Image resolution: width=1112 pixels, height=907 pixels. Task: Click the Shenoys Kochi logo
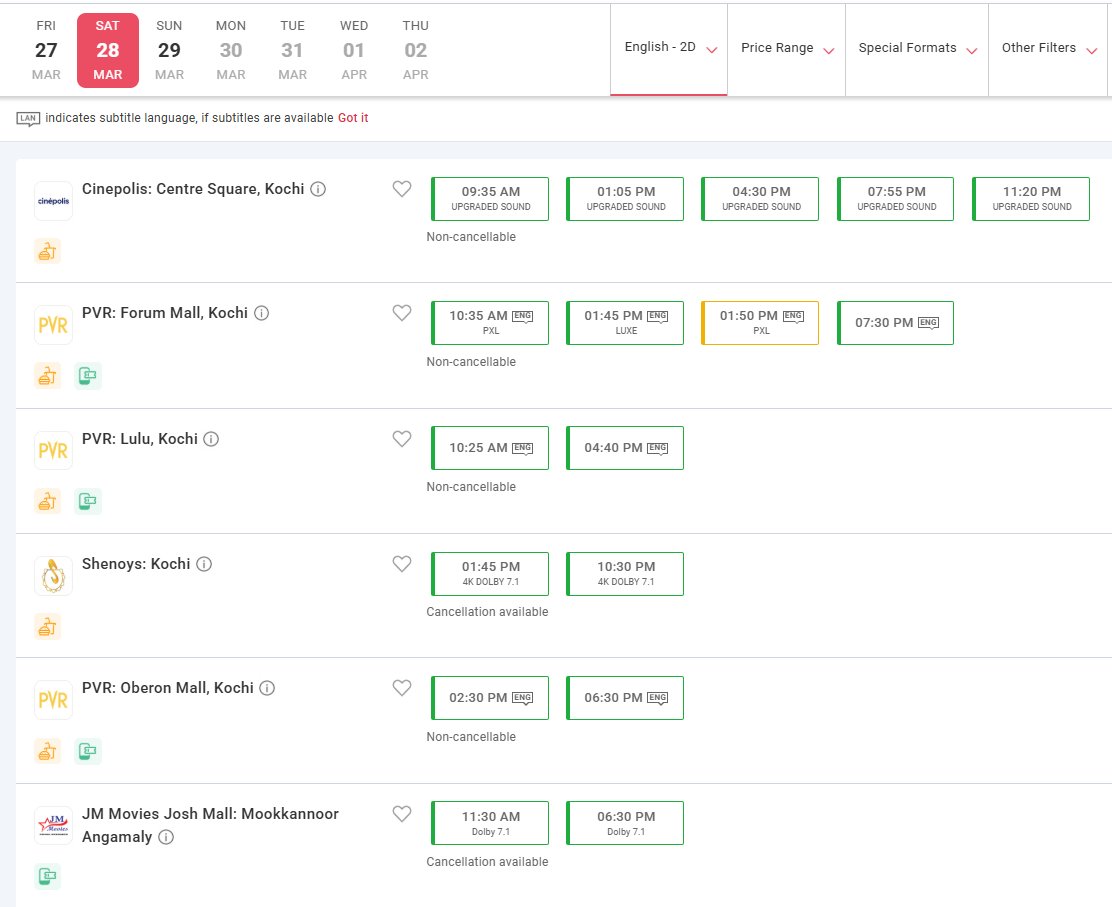[x=53, y=576]
